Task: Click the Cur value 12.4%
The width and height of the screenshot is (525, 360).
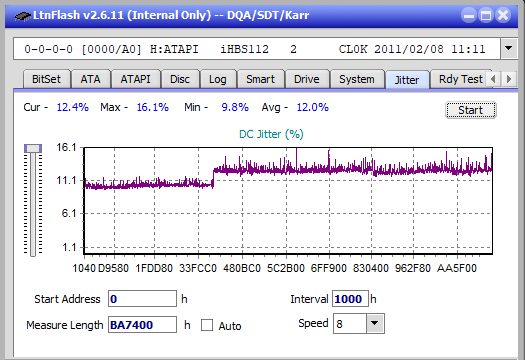Action: click(x=73, y=107)
